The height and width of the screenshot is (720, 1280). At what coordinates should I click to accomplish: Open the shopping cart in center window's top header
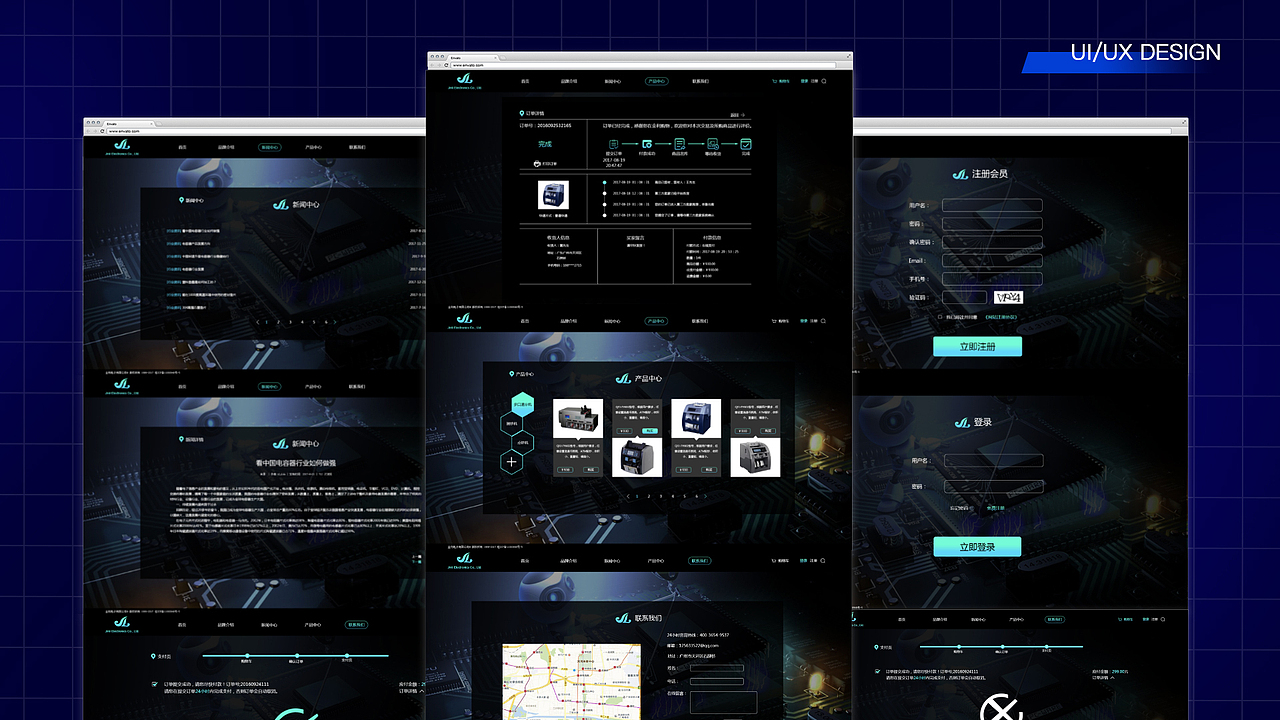tap(781, 81)
